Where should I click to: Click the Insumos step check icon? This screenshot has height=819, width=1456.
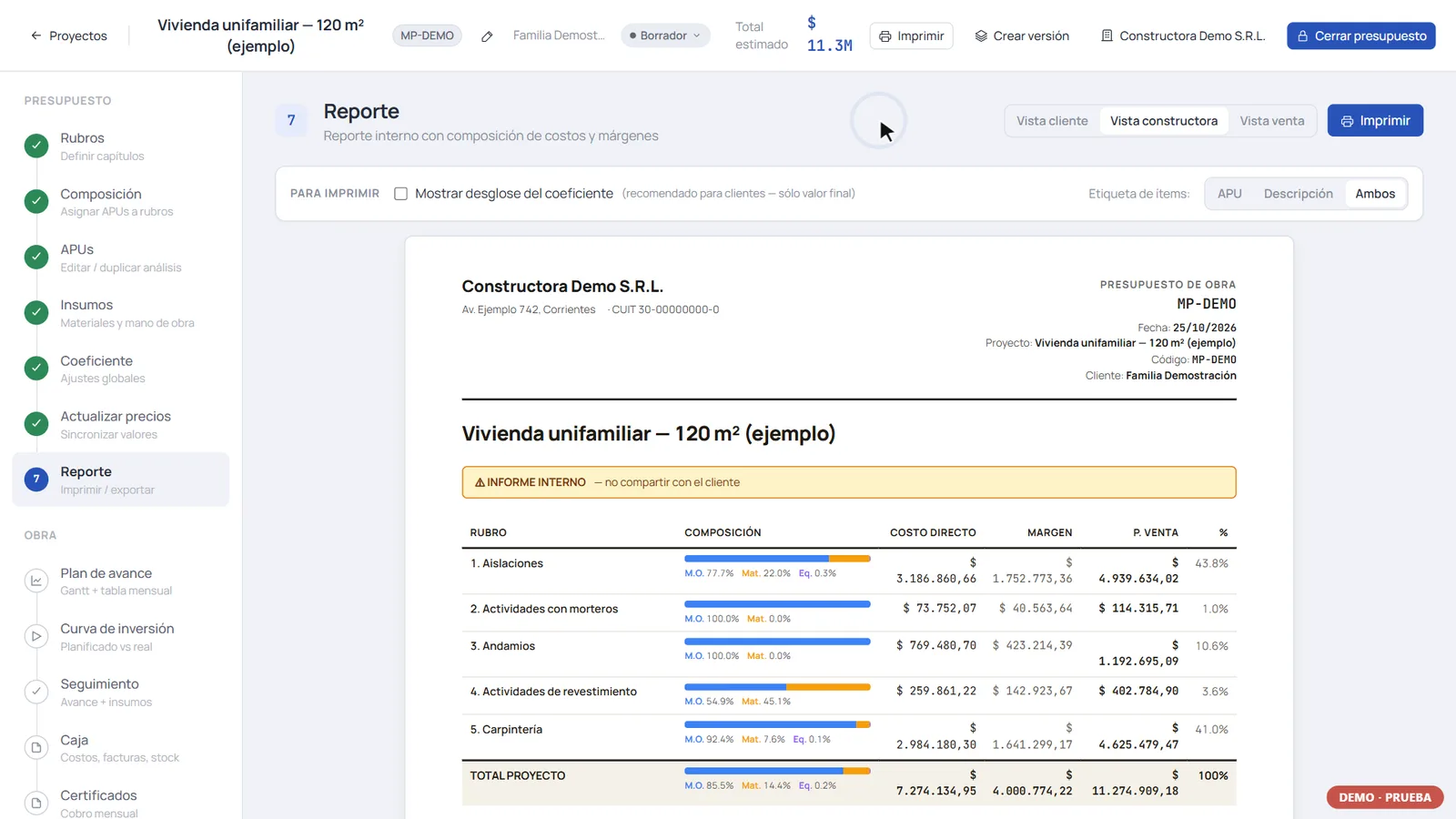(x=36, y=312)
